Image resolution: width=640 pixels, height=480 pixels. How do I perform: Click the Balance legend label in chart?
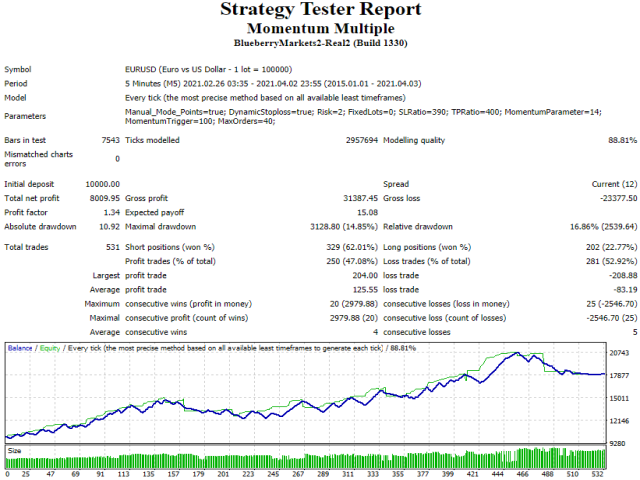[20, 348]
